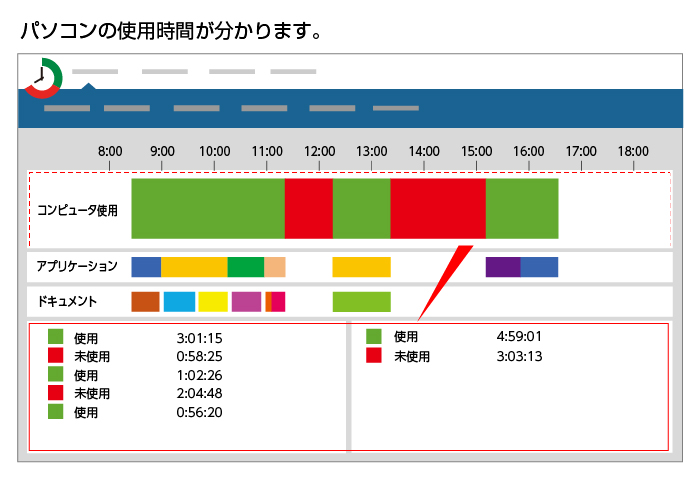This screenshot has height=481, width=700.
Task: Select the 未使用 2:04:48 row
Action: [x=135, y=393]
